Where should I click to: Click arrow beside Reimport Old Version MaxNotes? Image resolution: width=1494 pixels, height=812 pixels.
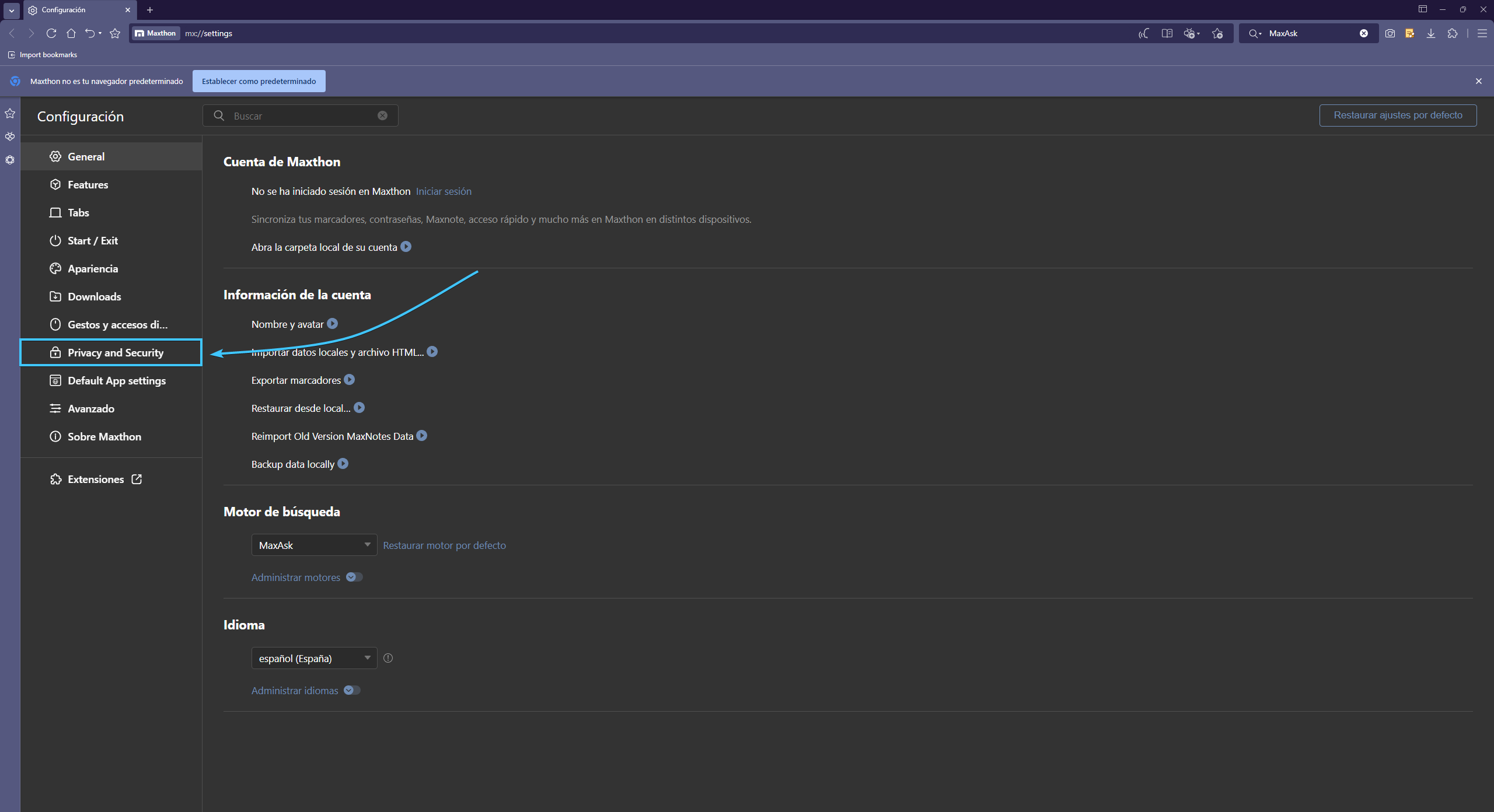[x=422, y=436]
